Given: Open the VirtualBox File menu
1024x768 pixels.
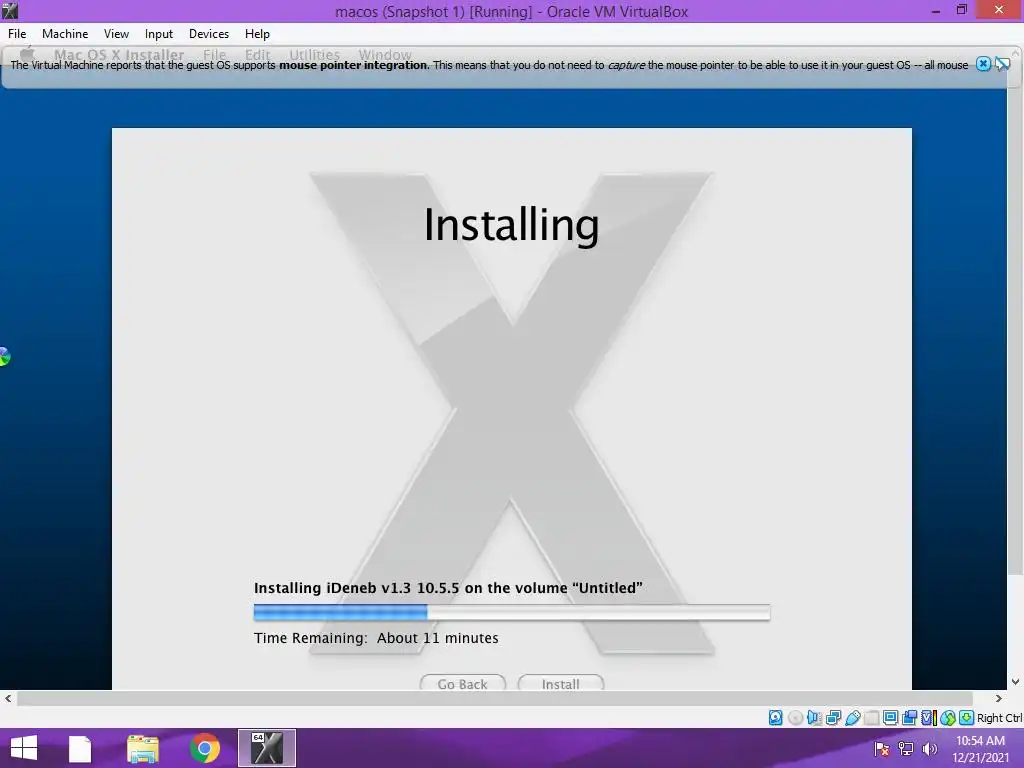Looking at the screenshot, I should pyautogui.click(x=17, y=34).
